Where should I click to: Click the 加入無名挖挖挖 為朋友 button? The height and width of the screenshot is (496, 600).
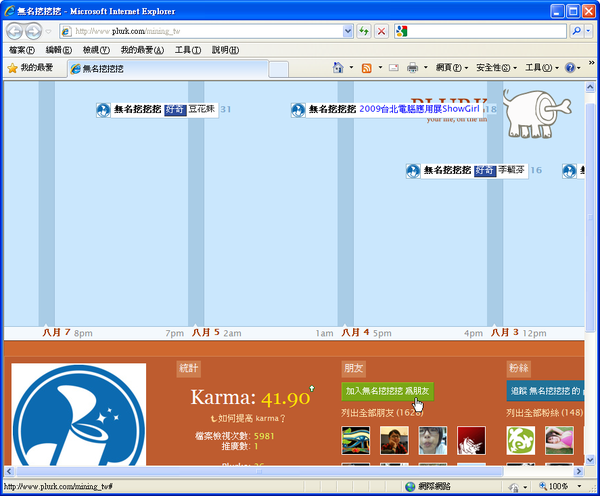click(x=388, y=391)
